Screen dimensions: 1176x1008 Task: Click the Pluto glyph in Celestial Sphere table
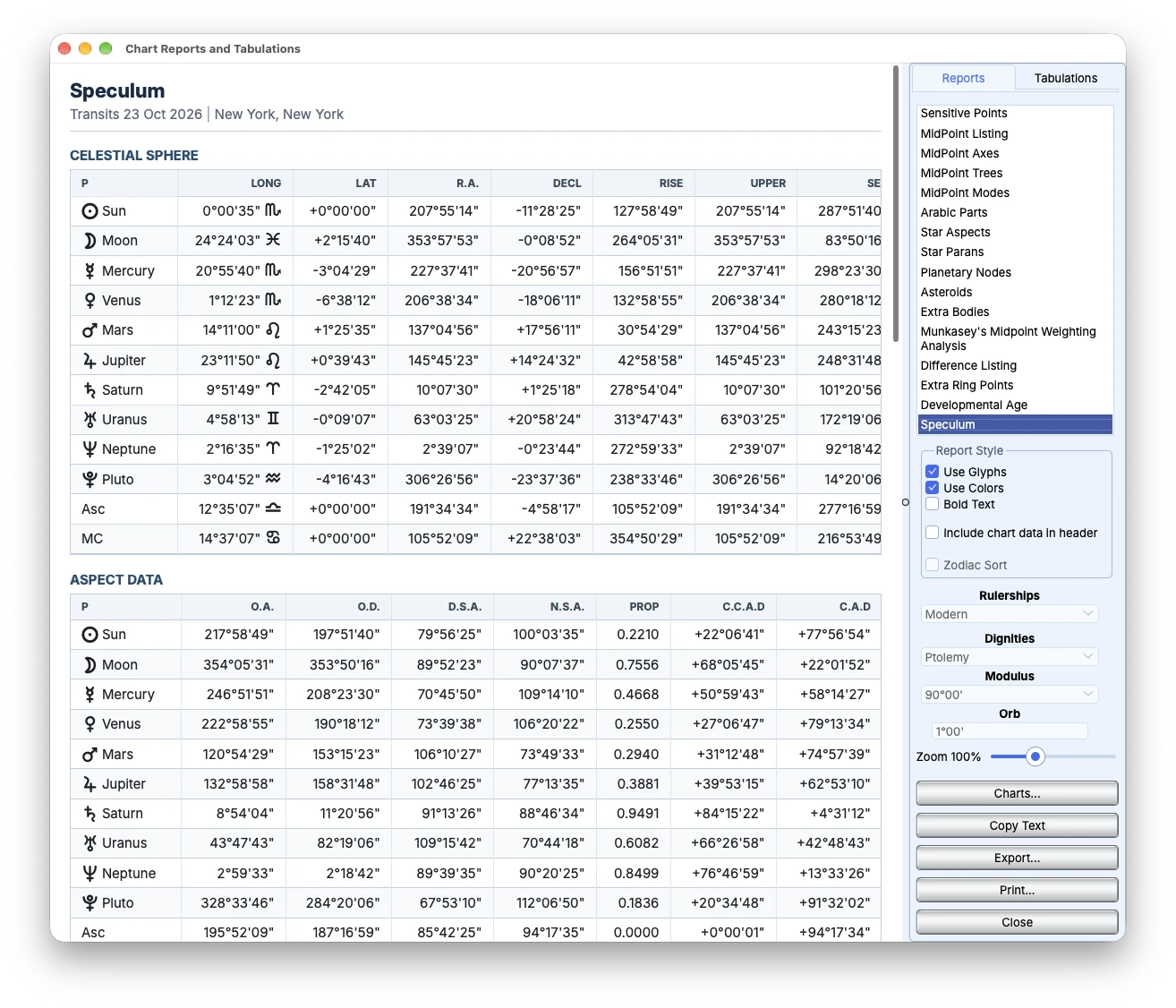89,479
